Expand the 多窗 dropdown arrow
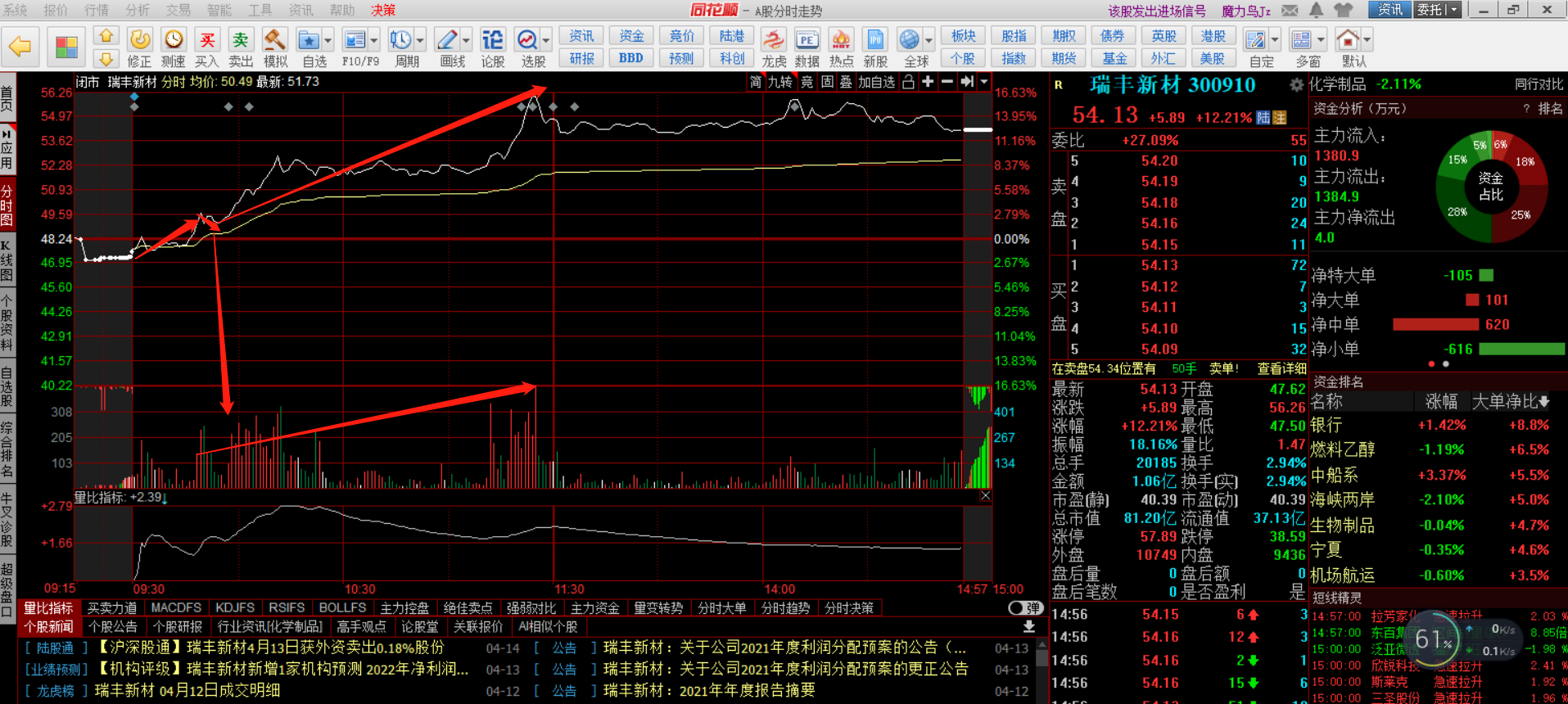Viewport: 1568px width, 704px height. 1321,40
